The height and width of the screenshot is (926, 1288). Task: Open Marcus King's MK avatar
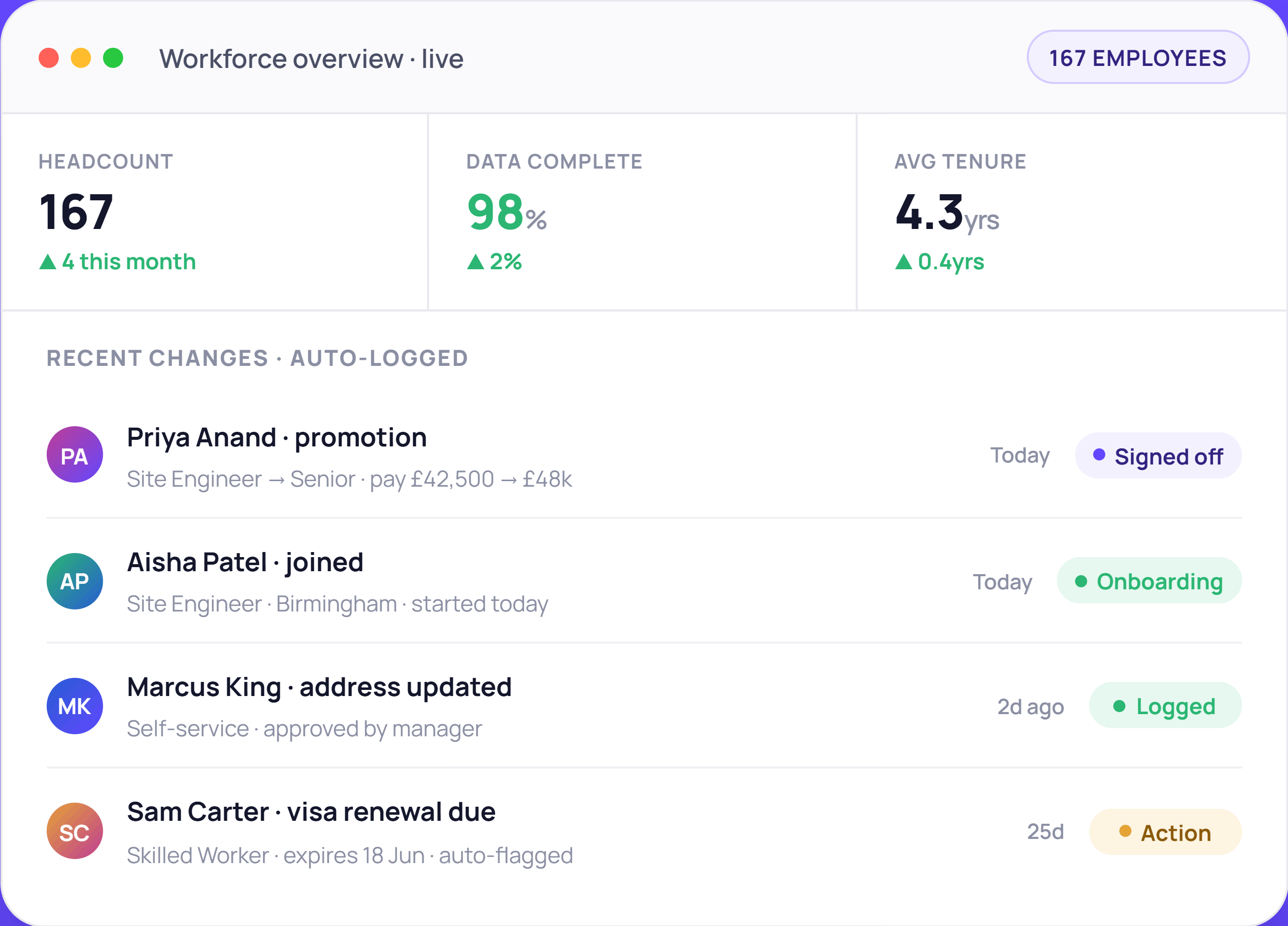click(x=75, y=706)
